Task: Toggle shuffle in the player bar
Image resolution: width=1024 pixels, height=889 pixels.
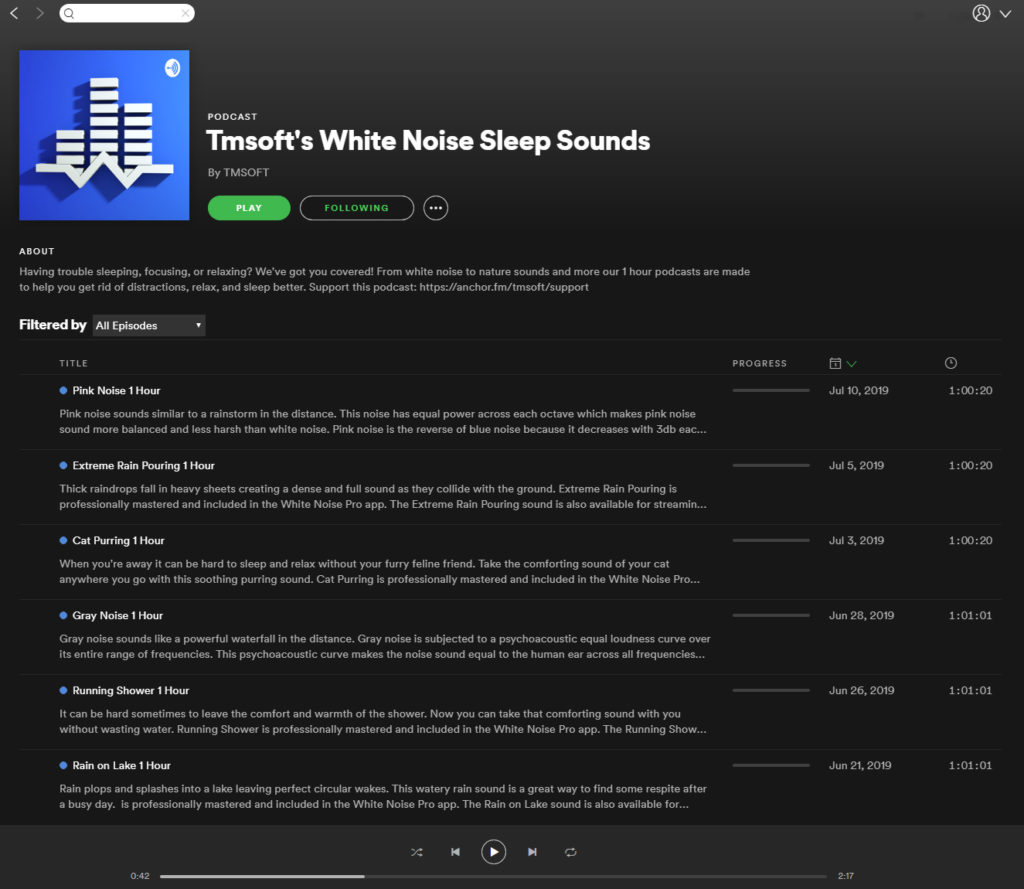Action: tap(417, 852)
